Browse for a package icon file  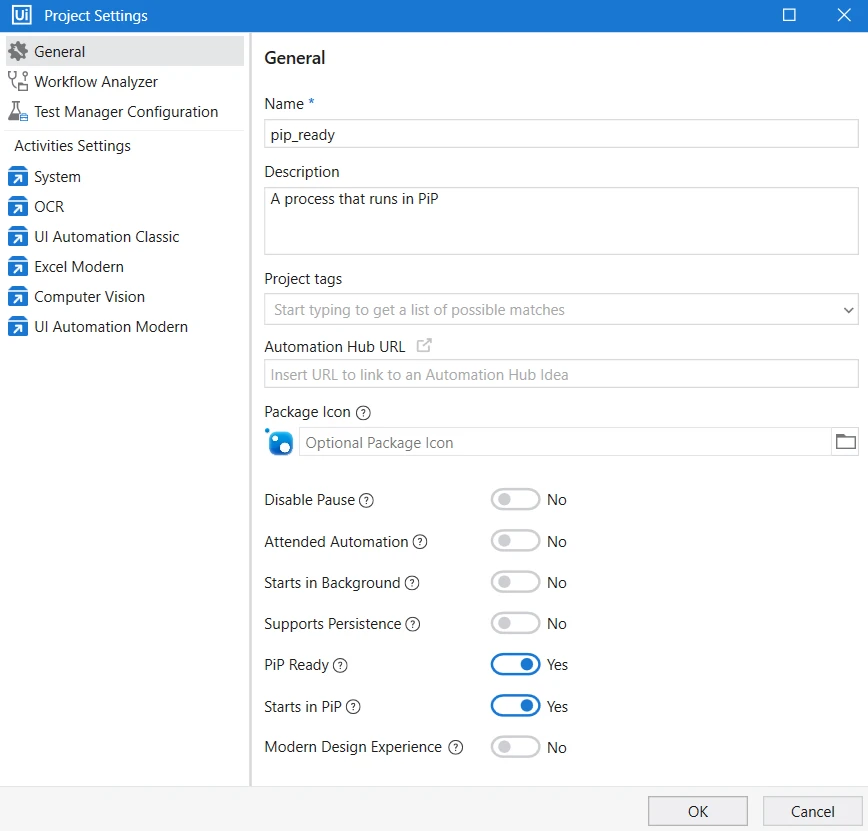845,442
